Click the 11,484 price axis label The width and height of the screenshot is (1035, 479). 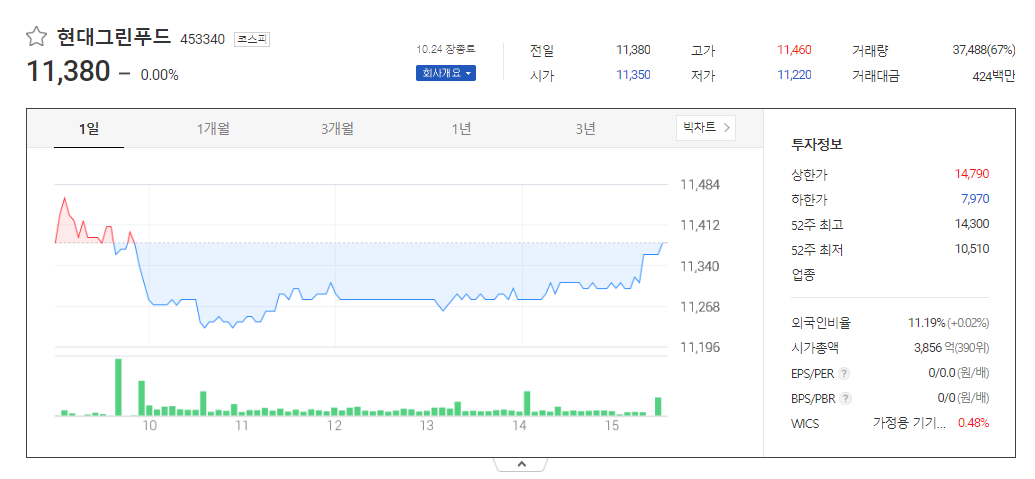coord(700,185)
